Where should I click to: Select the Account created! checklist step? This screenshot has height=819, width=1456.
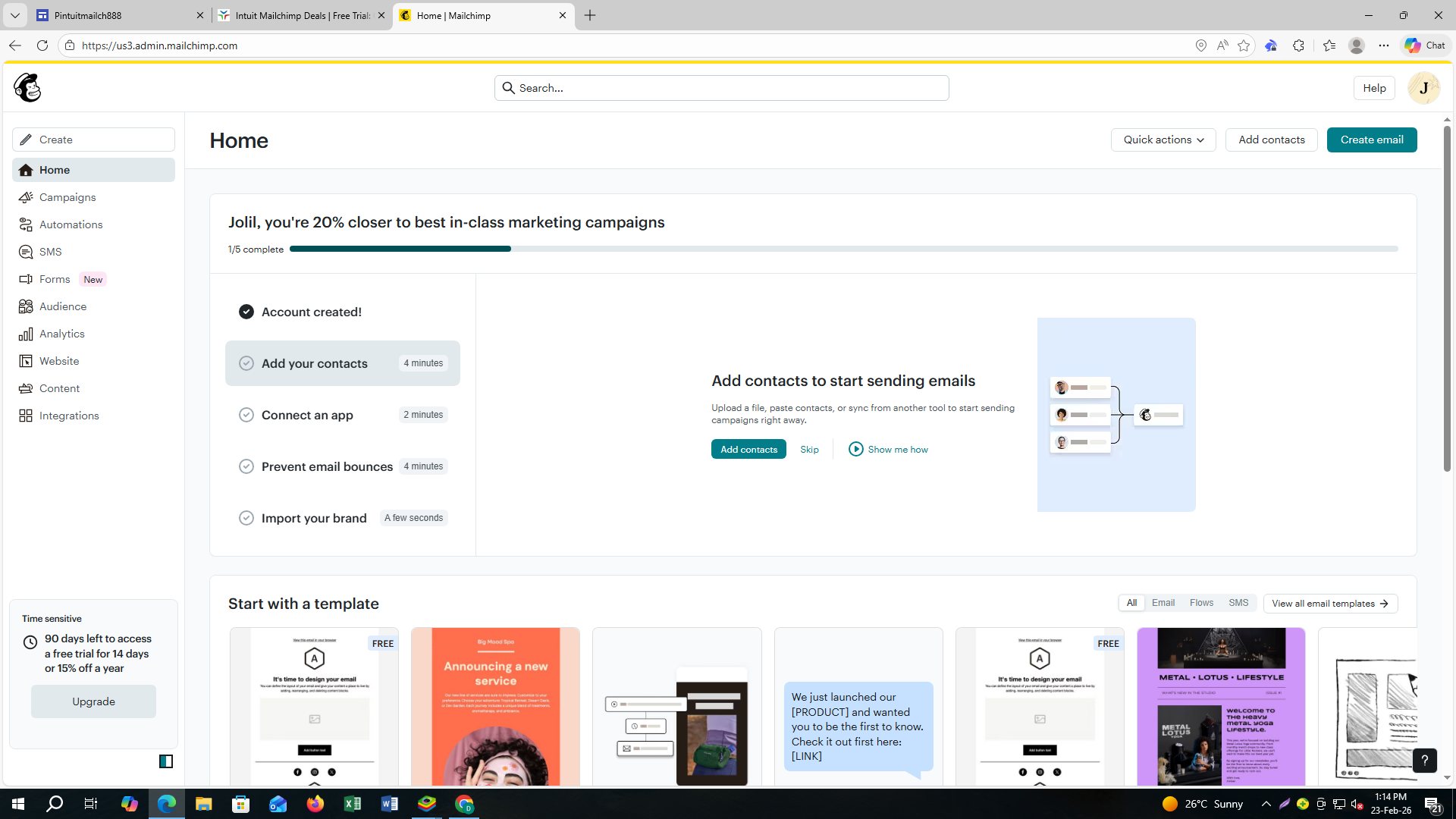[x=343, y=312]
